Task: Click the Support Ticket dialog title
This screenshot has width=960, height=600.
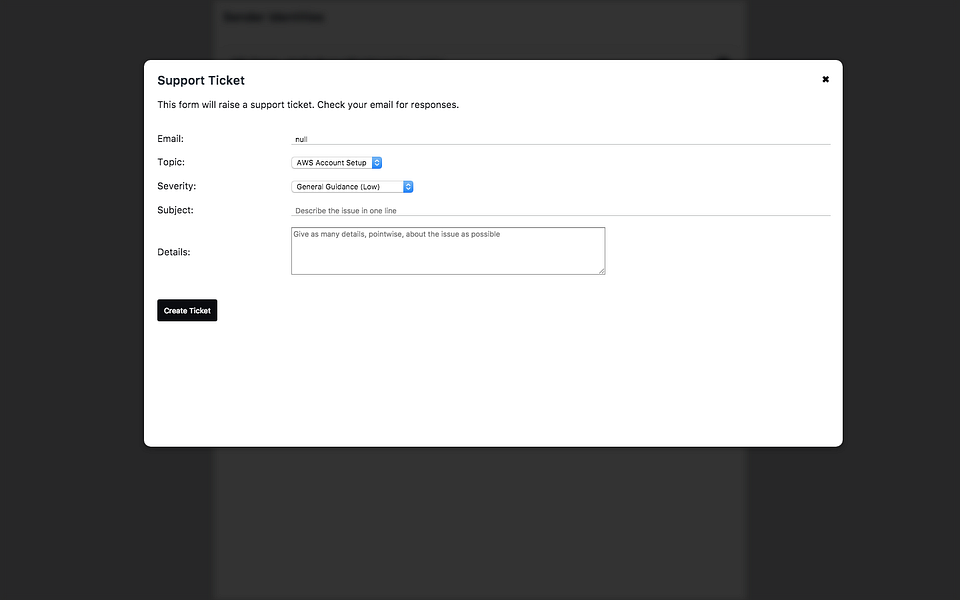Action: click(x=200, y=80)
